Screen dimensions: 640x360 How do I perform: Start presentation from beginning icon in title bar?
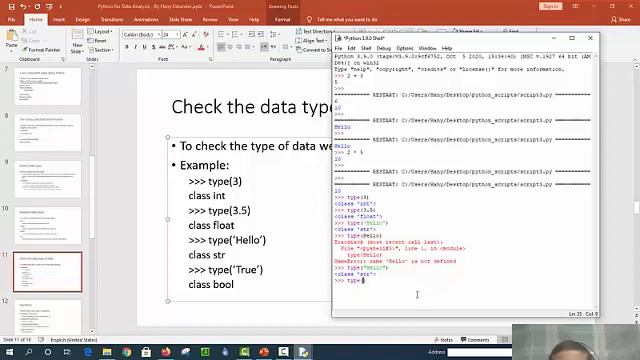click(49, 7)
